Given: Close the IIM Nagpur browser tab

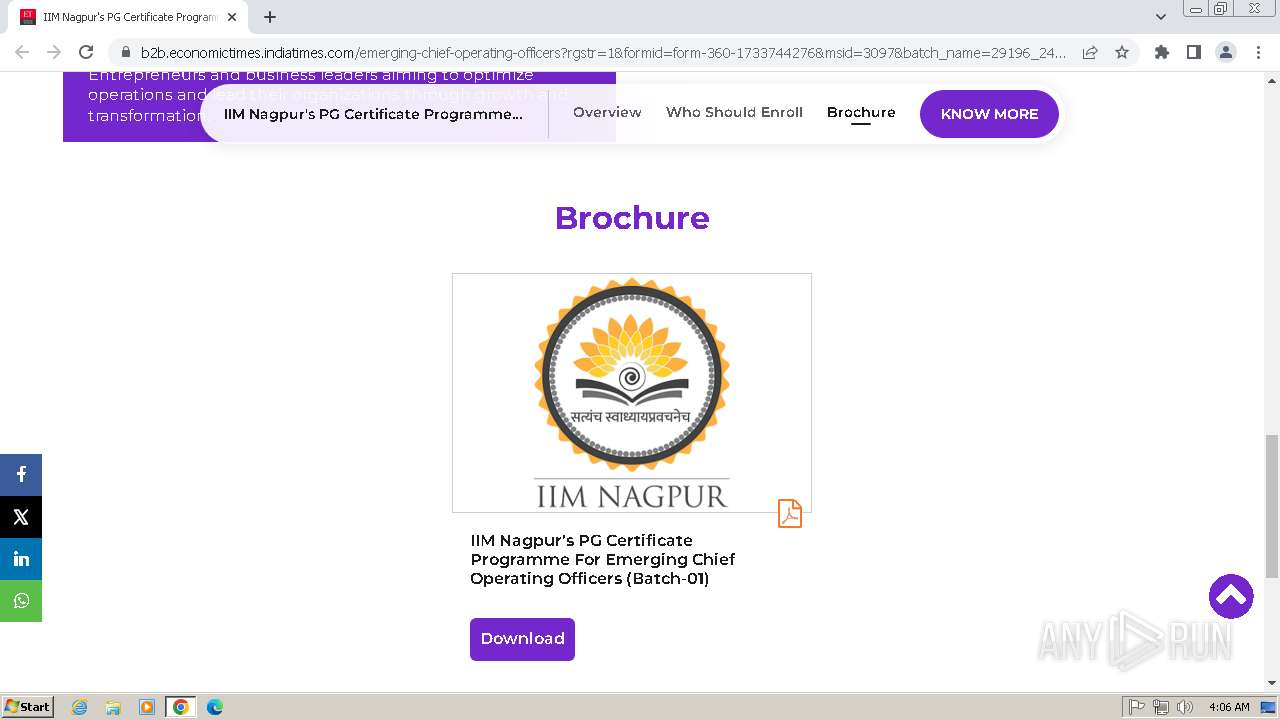Looking at the screenshot, I should pos(232,17).
